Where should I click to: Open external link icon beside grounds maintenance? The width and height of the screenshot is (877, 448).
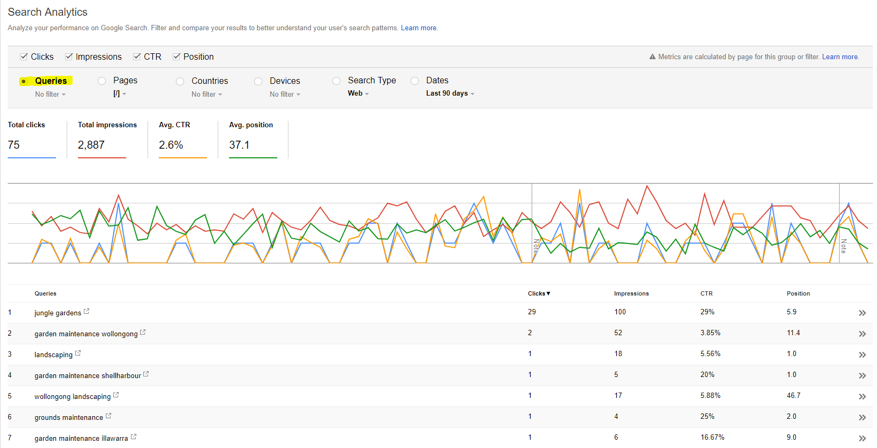tap(108, 416)
